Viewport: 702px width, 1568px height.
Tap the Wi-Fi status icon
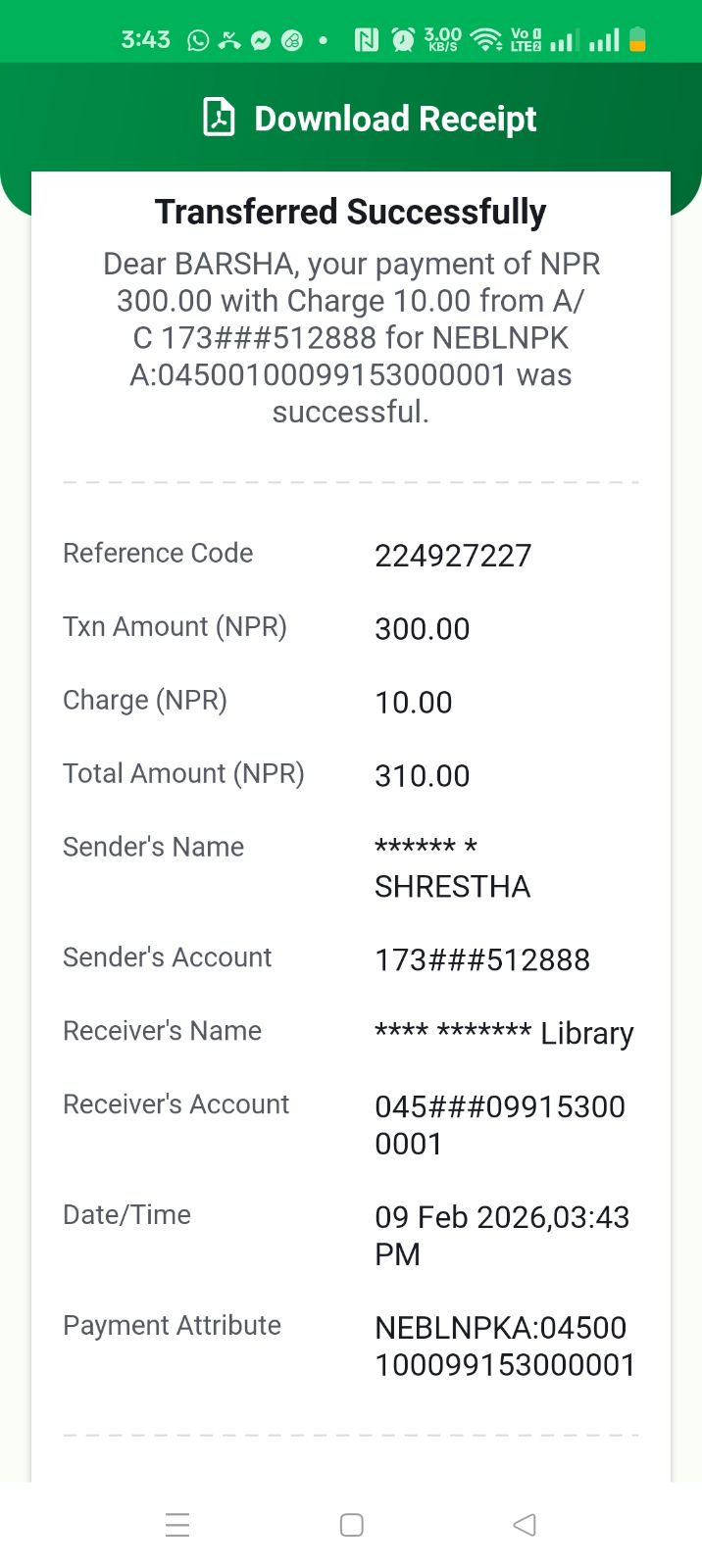tap(485, 40)
